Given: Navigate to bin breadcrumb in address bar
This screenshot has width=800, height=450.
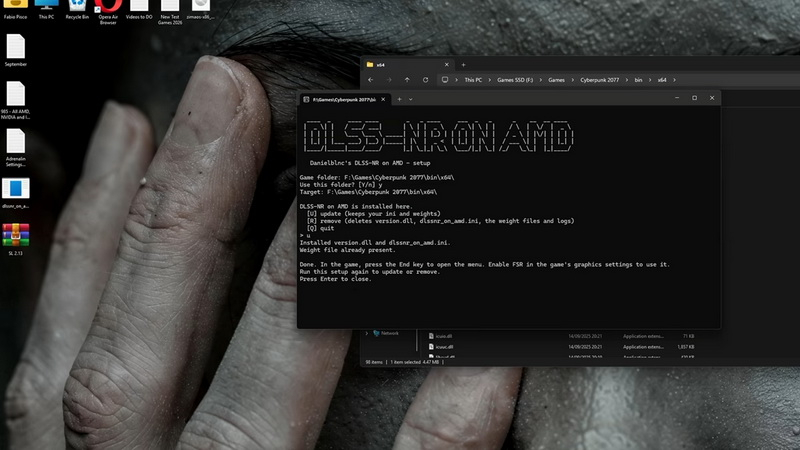Looking at the screenshot, I should [x=638, y=80].
